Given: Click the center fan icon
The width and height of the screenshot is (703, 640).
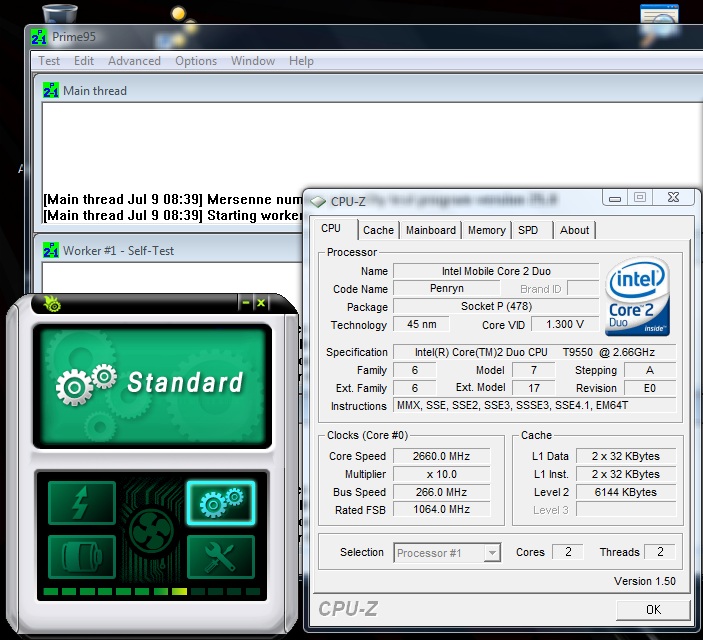Looking at the screenshot, I should click(151, 531).
